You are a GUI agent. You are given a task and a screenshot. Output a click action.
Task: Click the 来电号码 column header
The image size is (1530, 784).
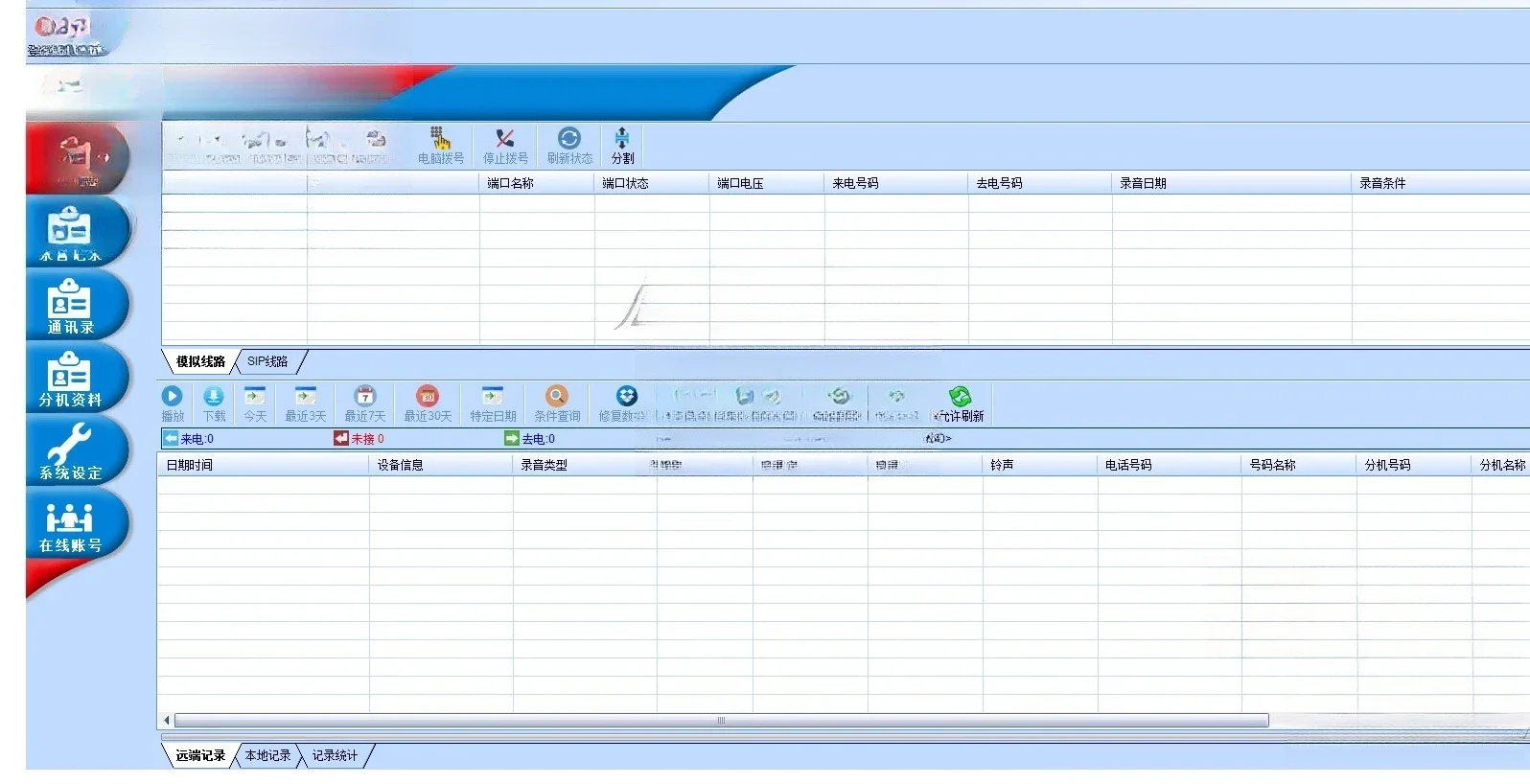pos(896,183)
